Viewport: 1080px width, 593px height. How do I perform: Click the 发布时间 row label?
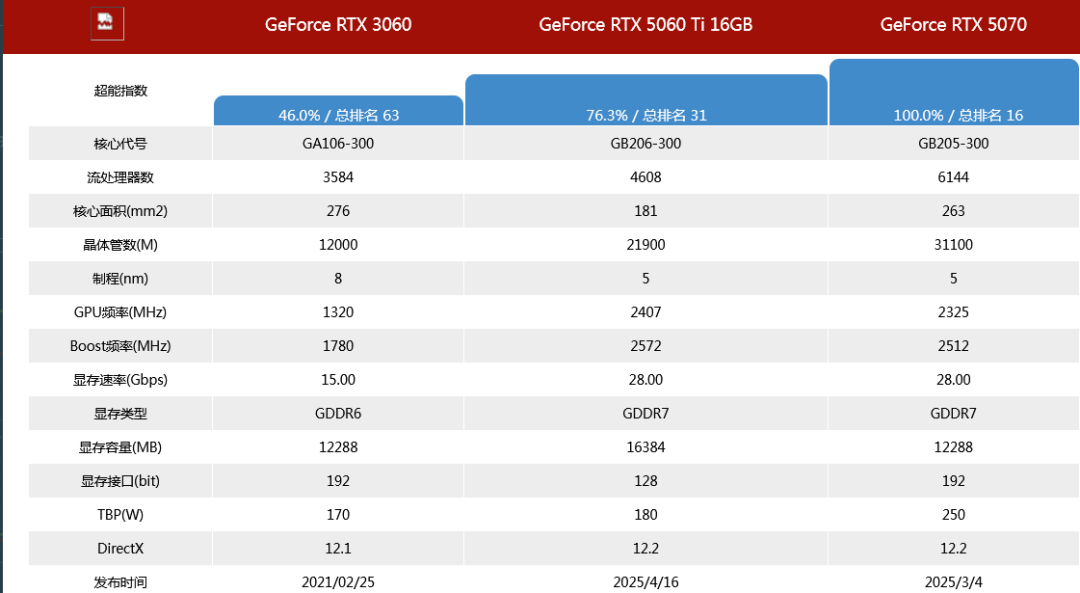click(x=121, y=583)
